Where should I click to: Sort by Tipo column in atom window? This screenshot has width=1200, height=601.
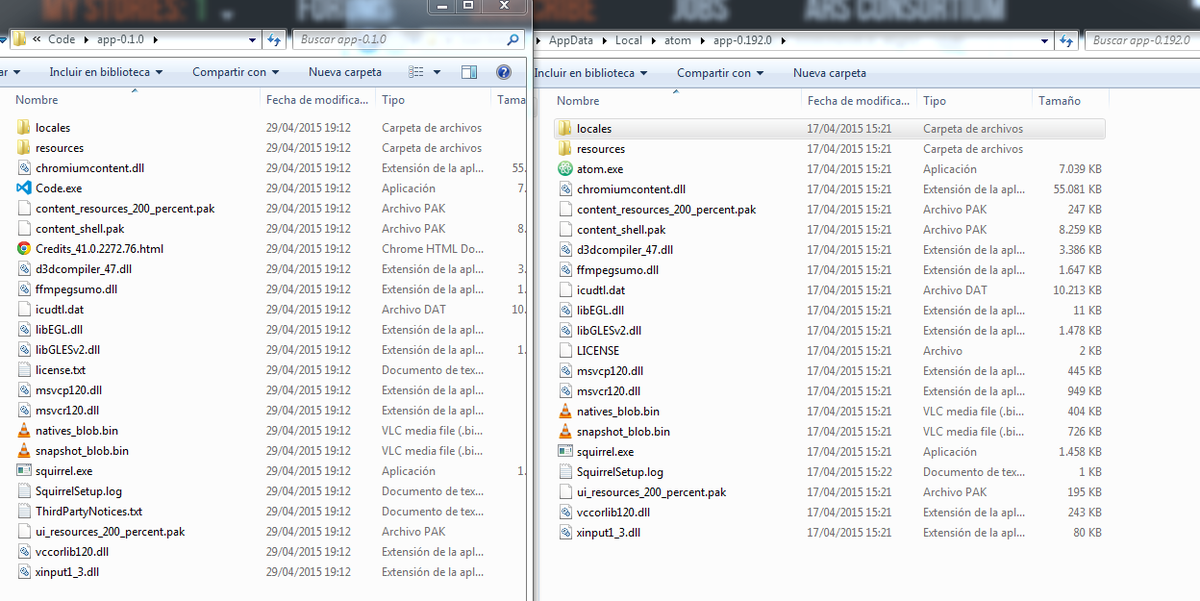975,101
